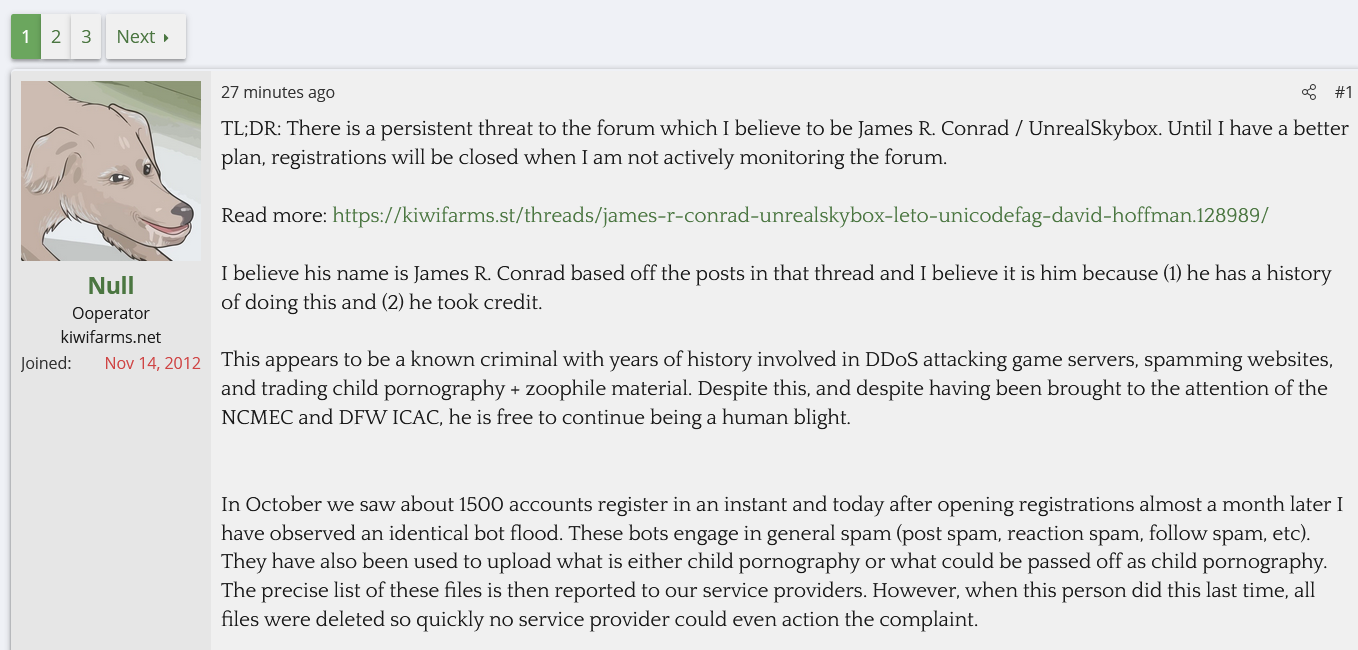Click the kiwifarms.net text under the username
This screenshot has height=650, width=1358.
(111, 337)
